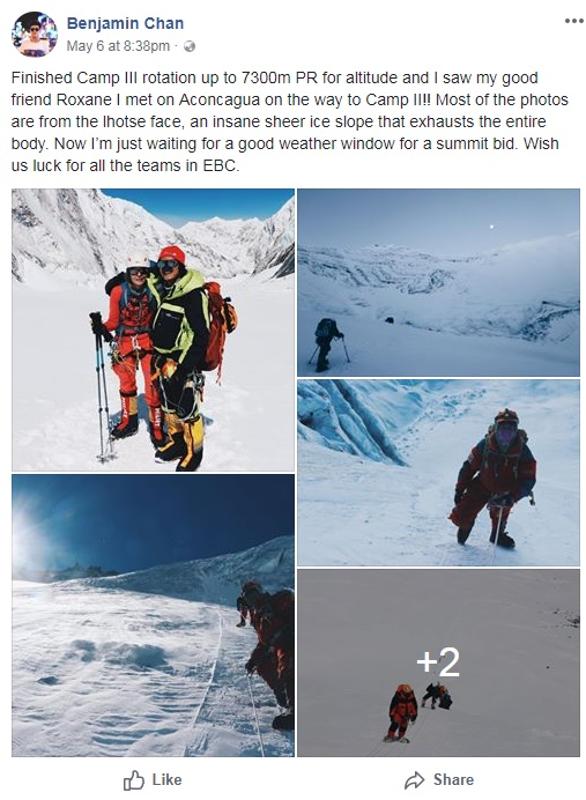Image resolution: width=586 pixels, height=800 pixels.
Task: Click the word Roxane in the post
Action: (84, 99)
